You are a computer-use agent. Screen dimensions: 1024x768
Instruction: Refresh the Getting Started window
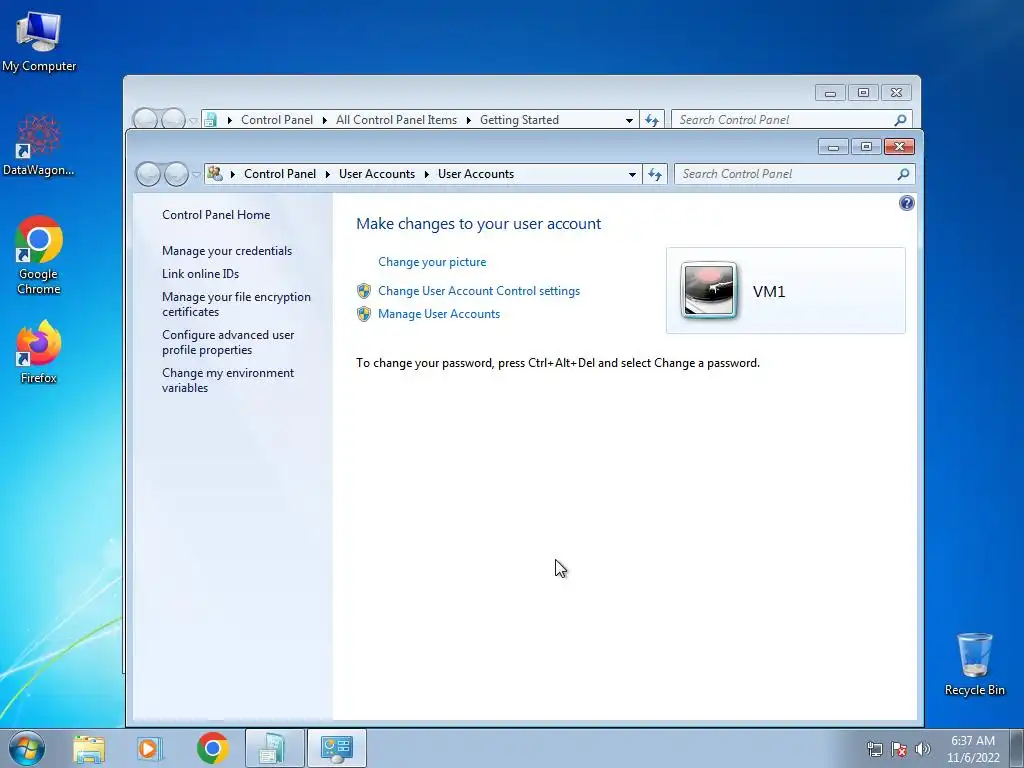click(x=651, y=120)
